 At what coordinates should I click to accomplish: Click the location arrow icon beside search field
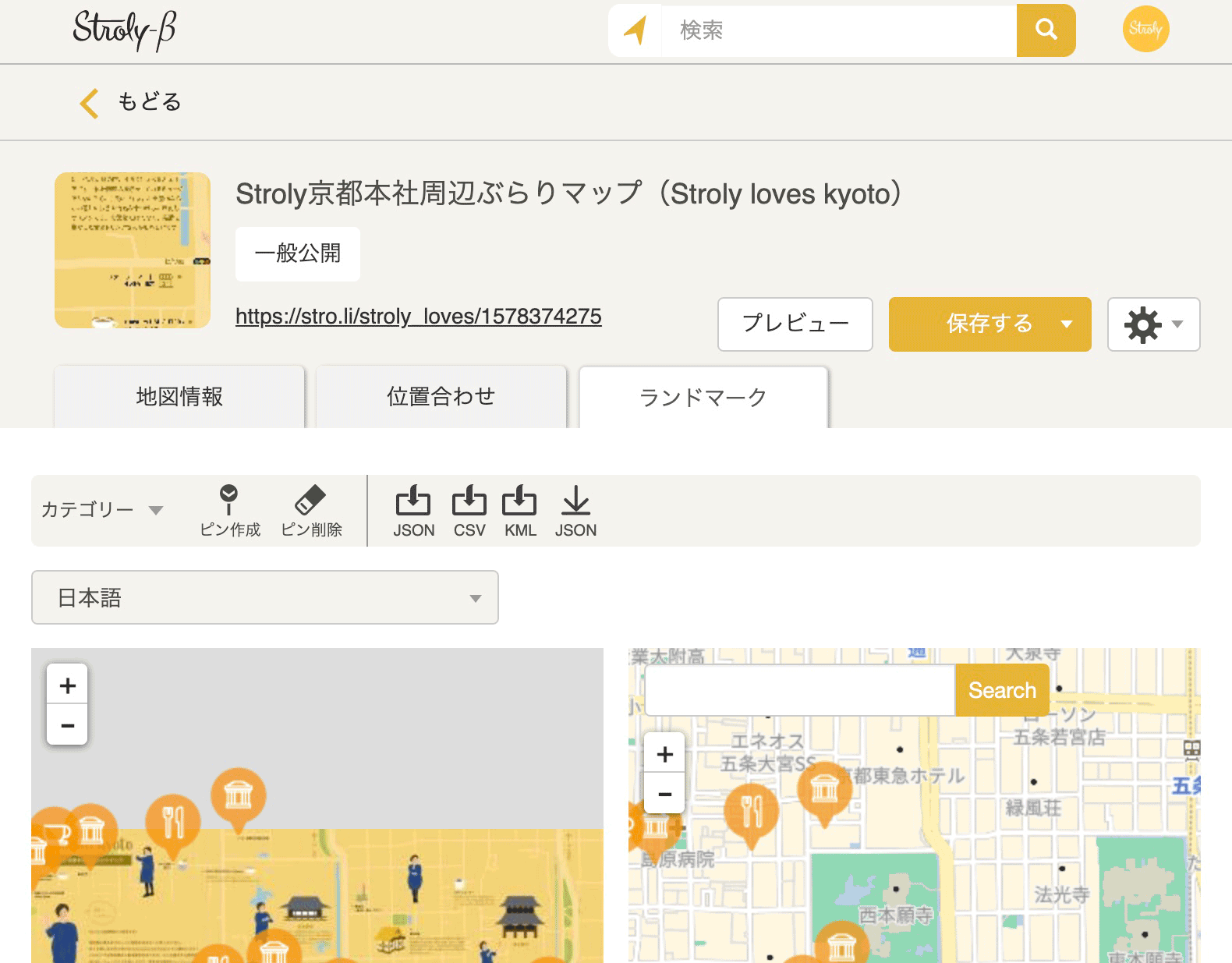(x=635, y=30)
